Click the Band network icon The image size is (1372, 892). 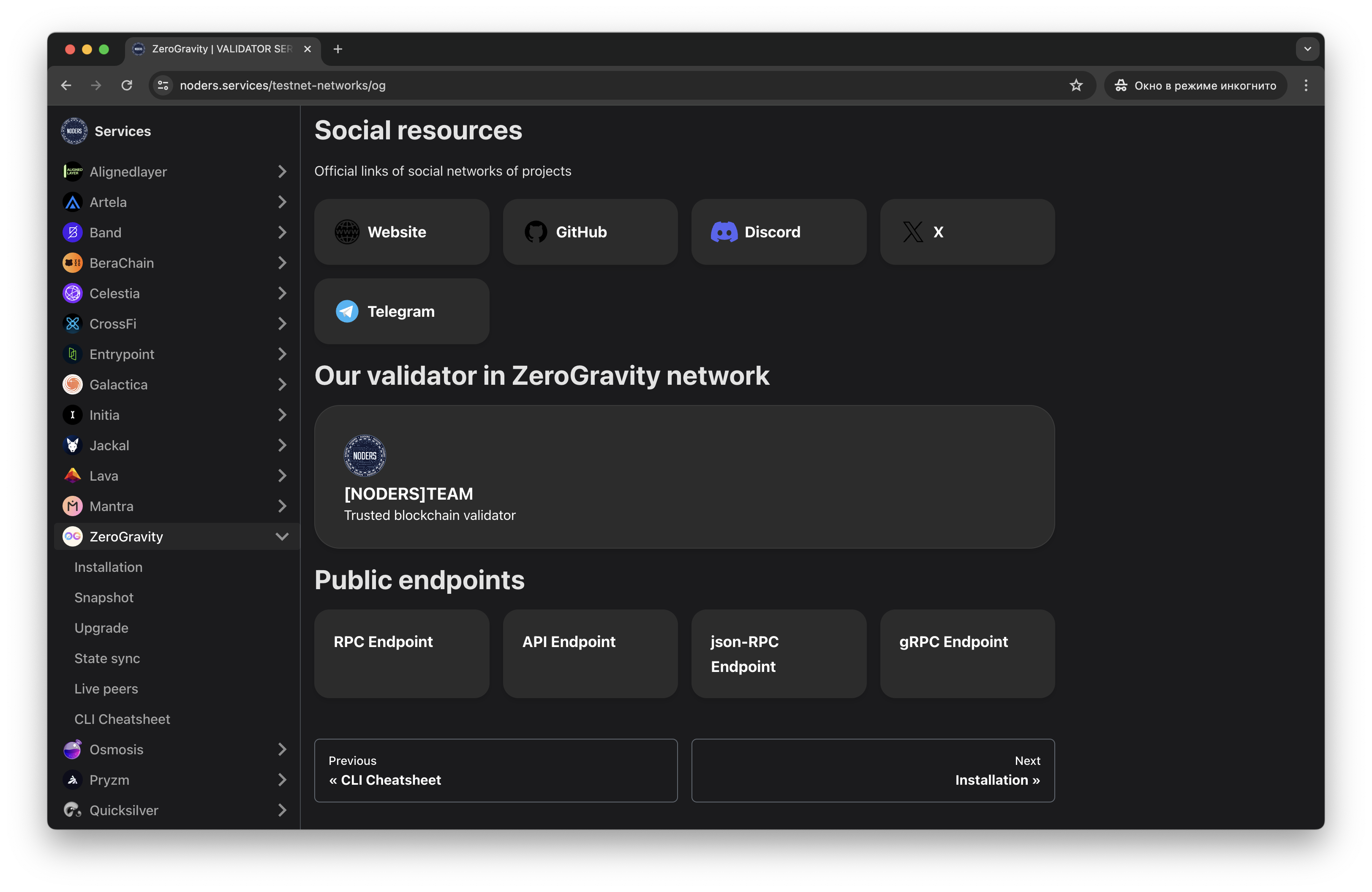click(73, 233)
